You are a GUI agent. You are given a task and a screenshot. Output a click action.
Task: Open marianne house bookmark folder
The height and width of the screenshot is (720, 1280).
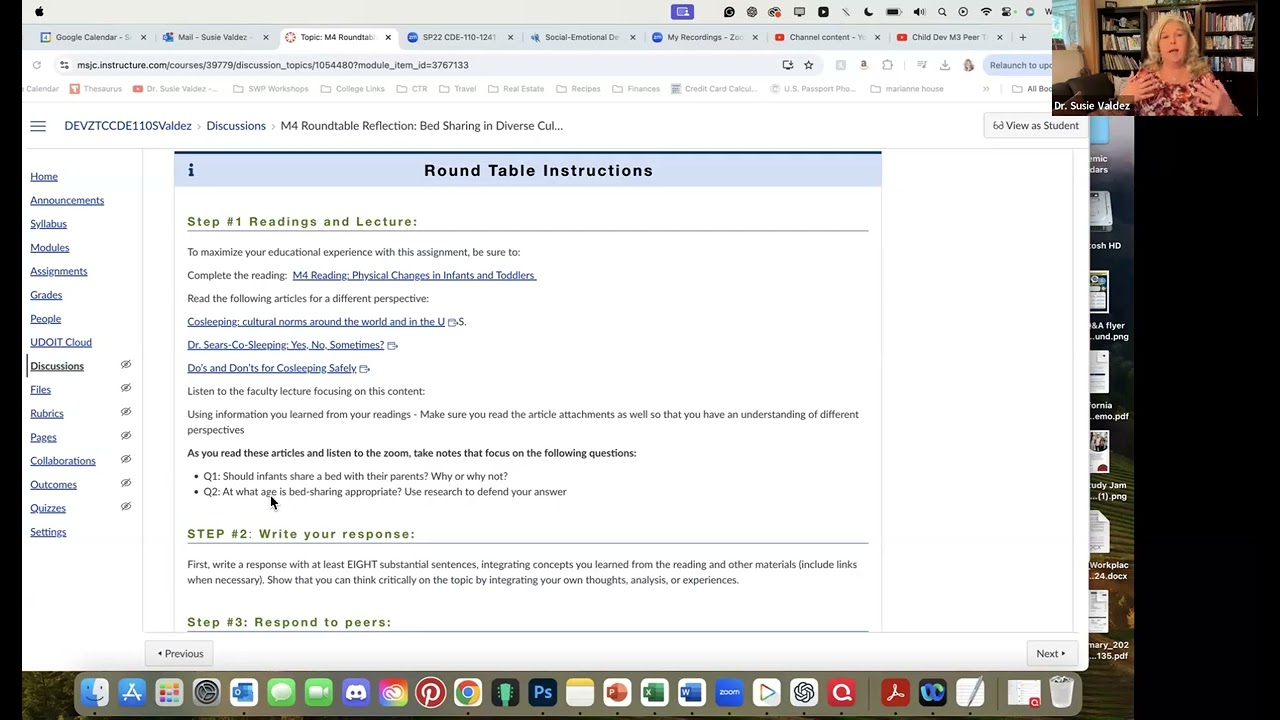tap(907, 89)
